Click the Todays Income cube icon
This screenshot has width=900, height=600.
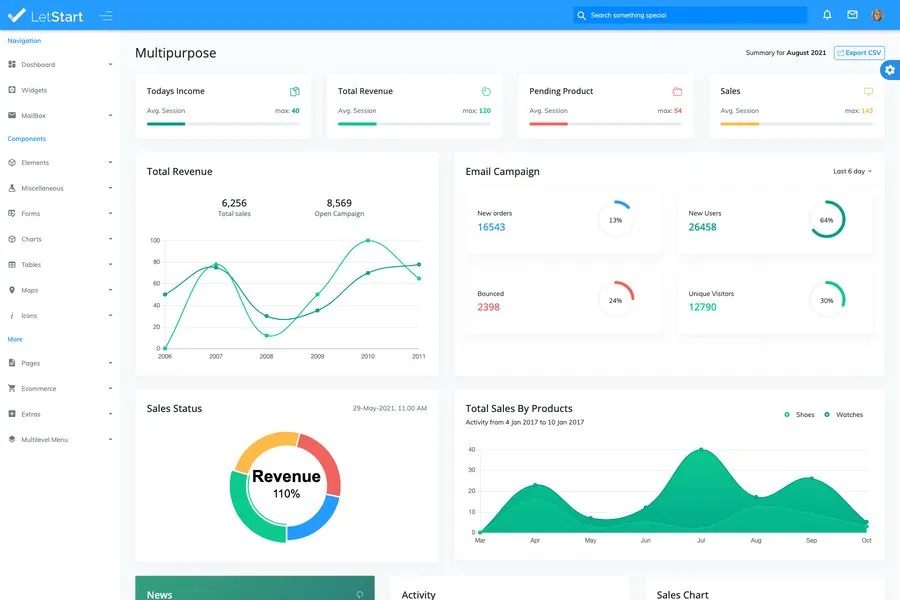[x=295, y=91]
